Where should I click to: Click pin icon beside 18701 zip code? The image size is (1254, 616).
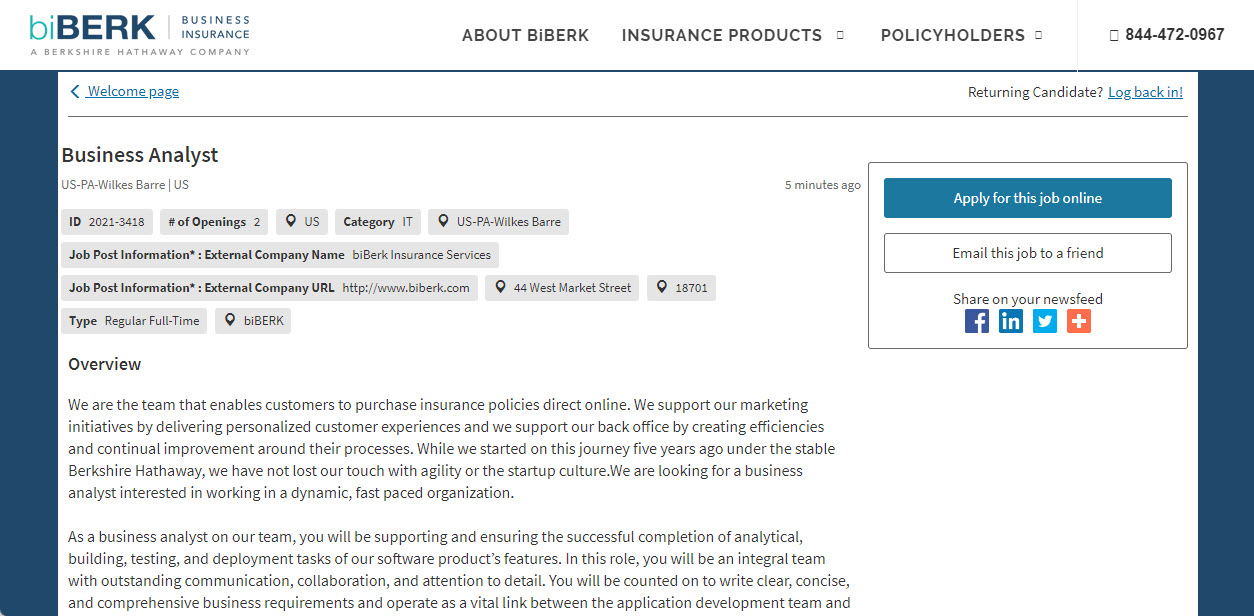pos(661,288)
